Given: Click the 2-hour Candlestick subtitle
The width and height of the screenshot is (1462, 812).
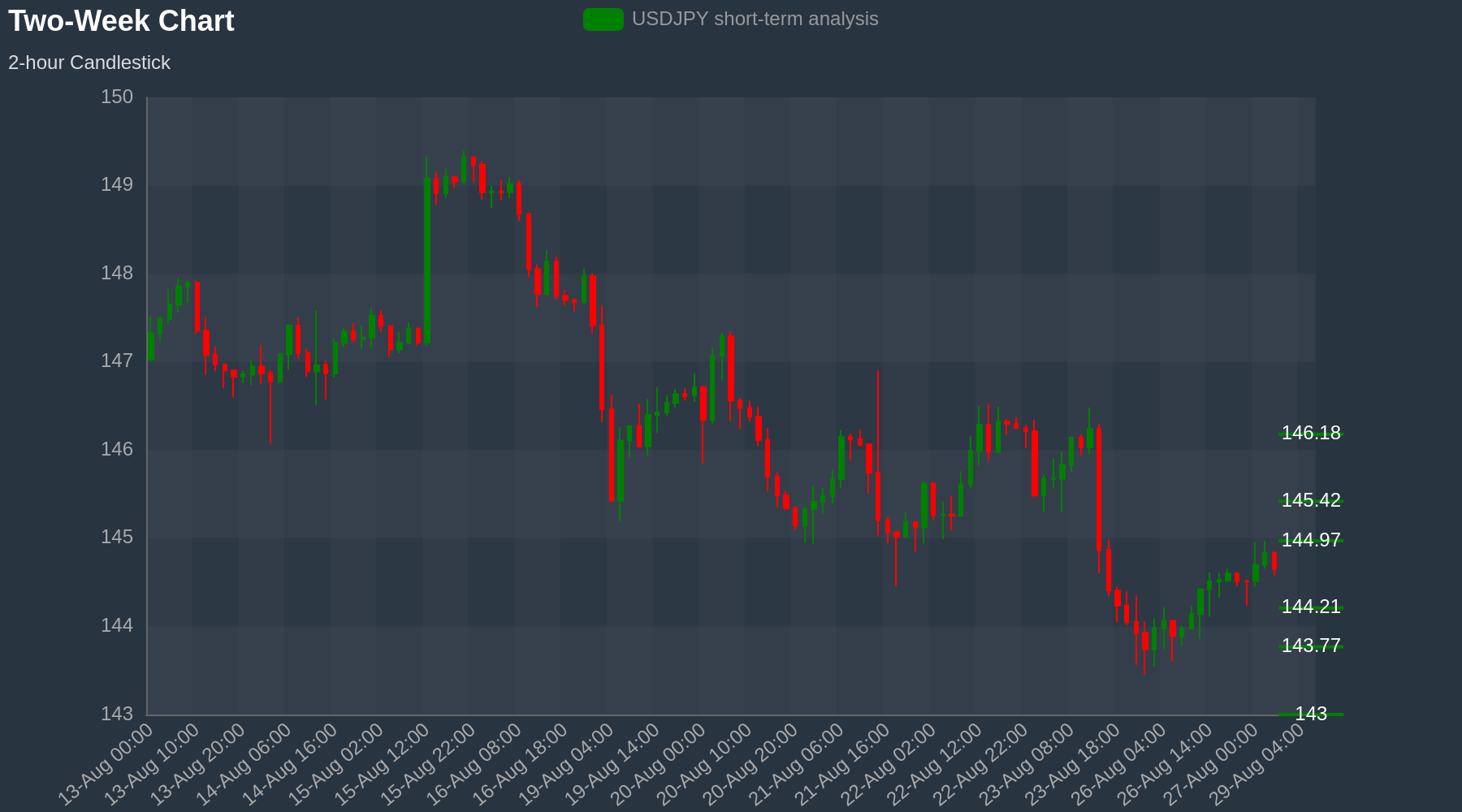Looking at the screenshot, I should [x=89, y=63].
